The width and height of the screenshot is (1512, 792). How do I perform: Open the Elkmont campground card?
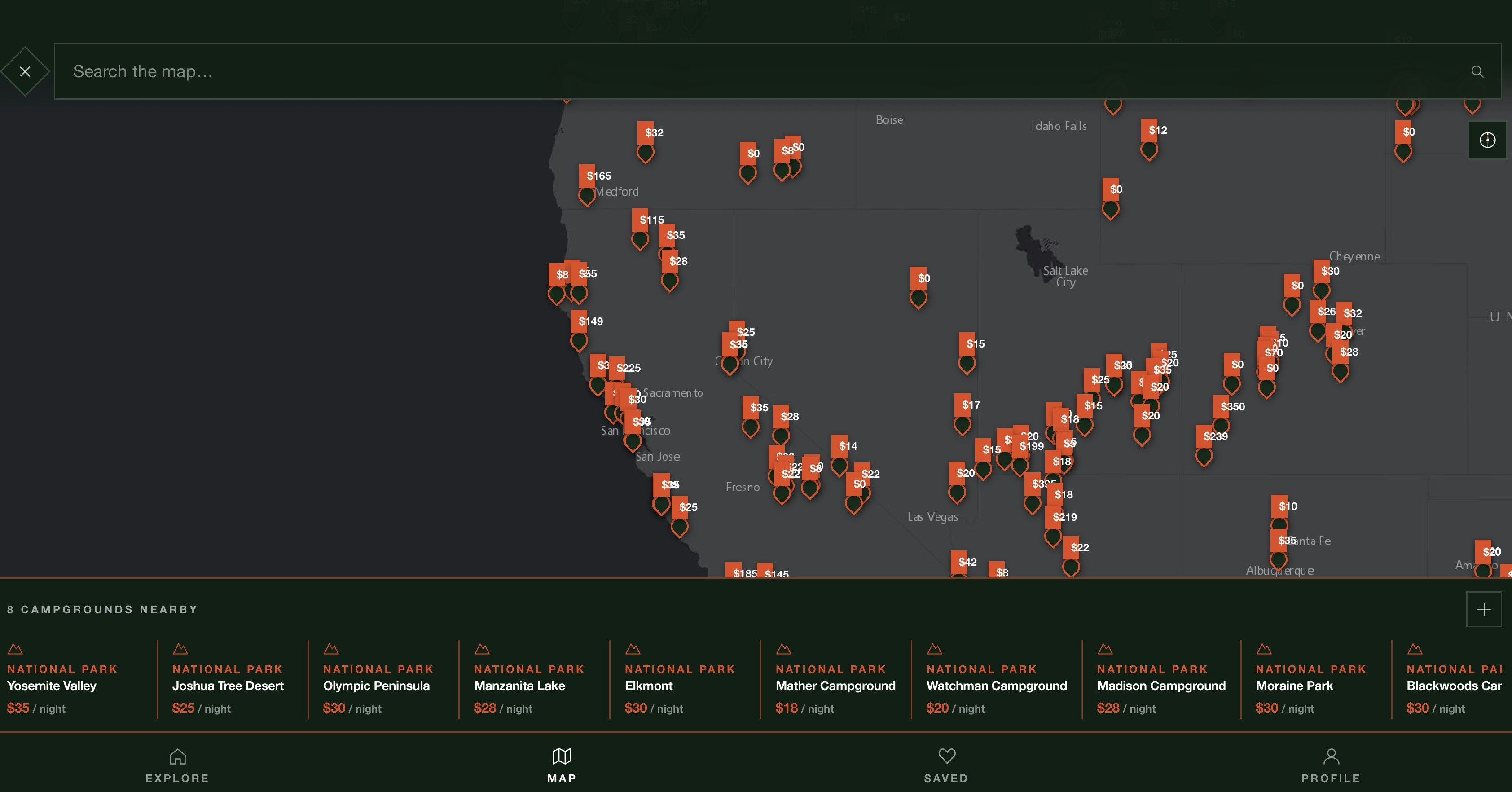(x=685, y=679)
